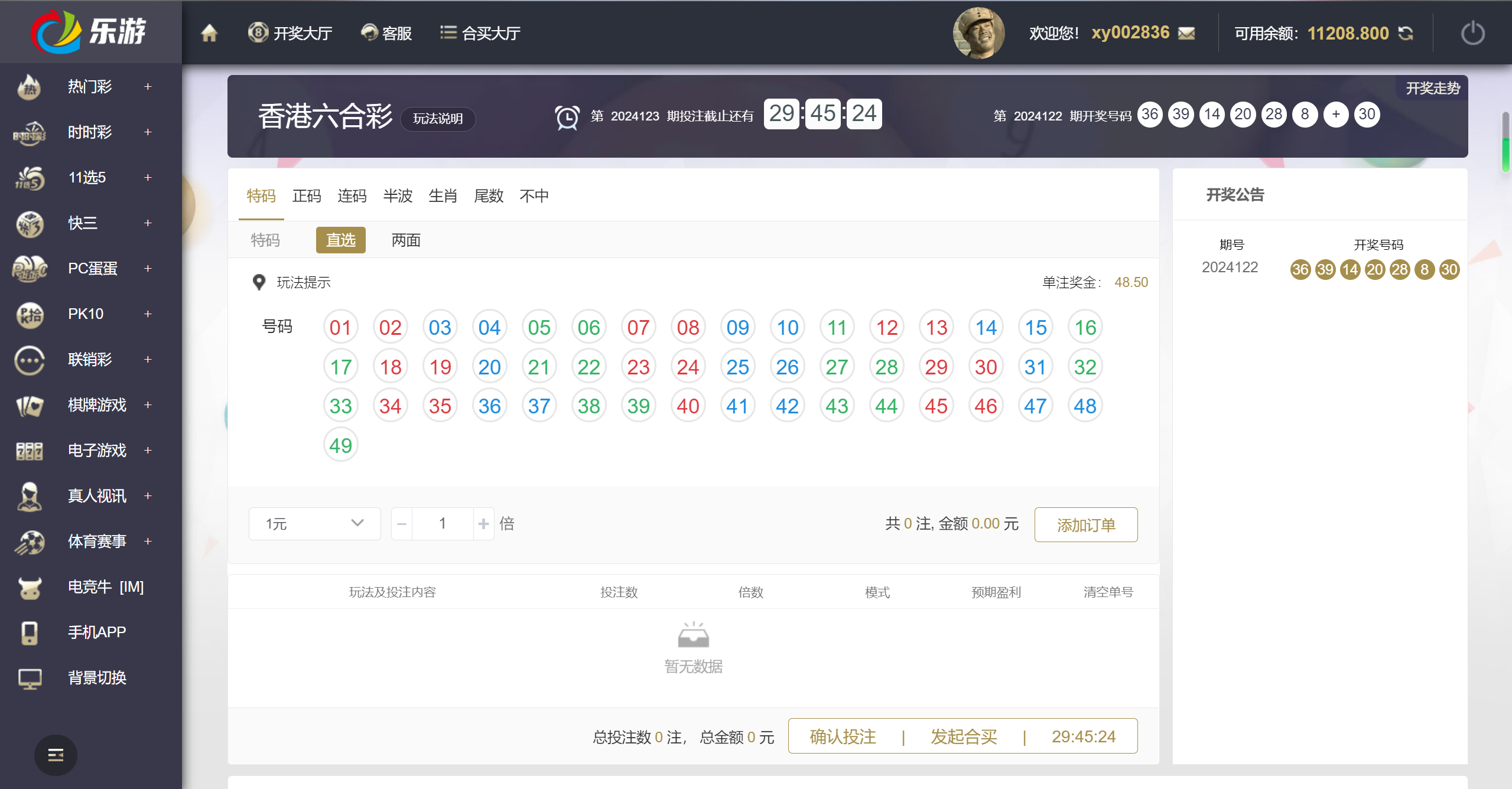Image resolution: width=1512 pixels, height=789 pixels.
Task: Click the user avatar picture
Action: coord(978,33)
